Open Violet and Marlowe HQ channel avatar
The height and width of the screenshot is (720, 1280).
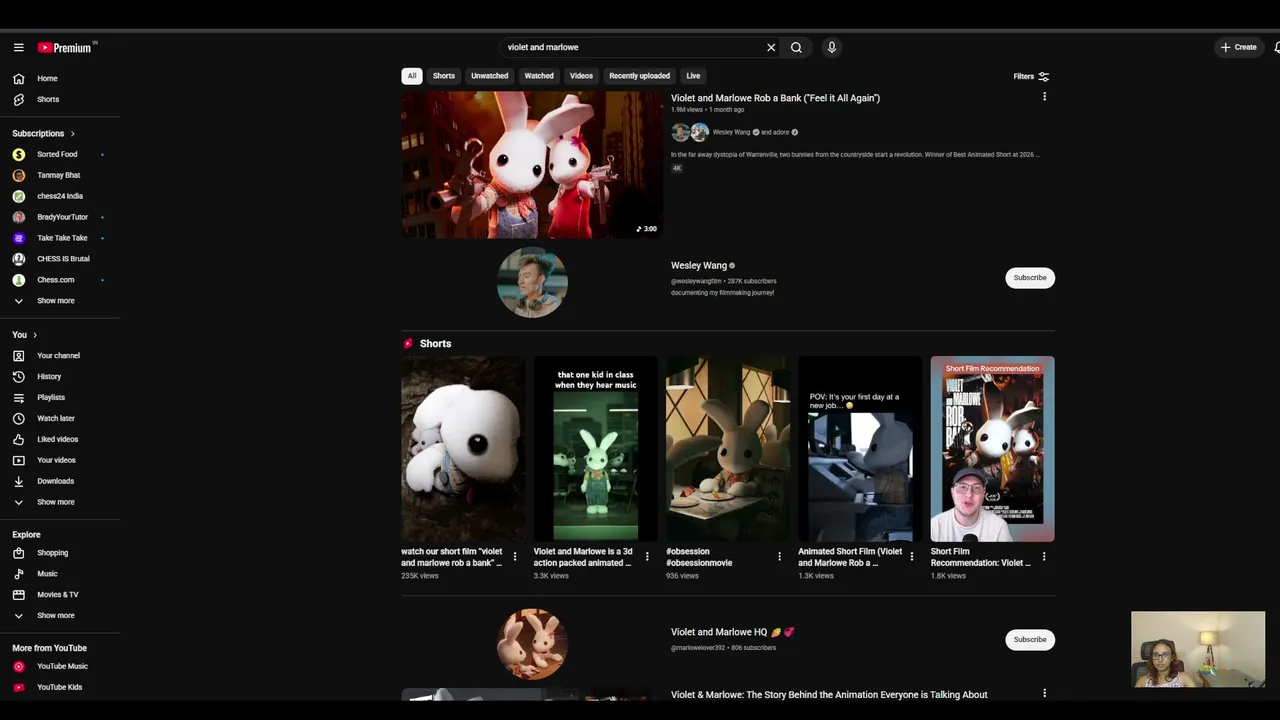tap(532, 644)
